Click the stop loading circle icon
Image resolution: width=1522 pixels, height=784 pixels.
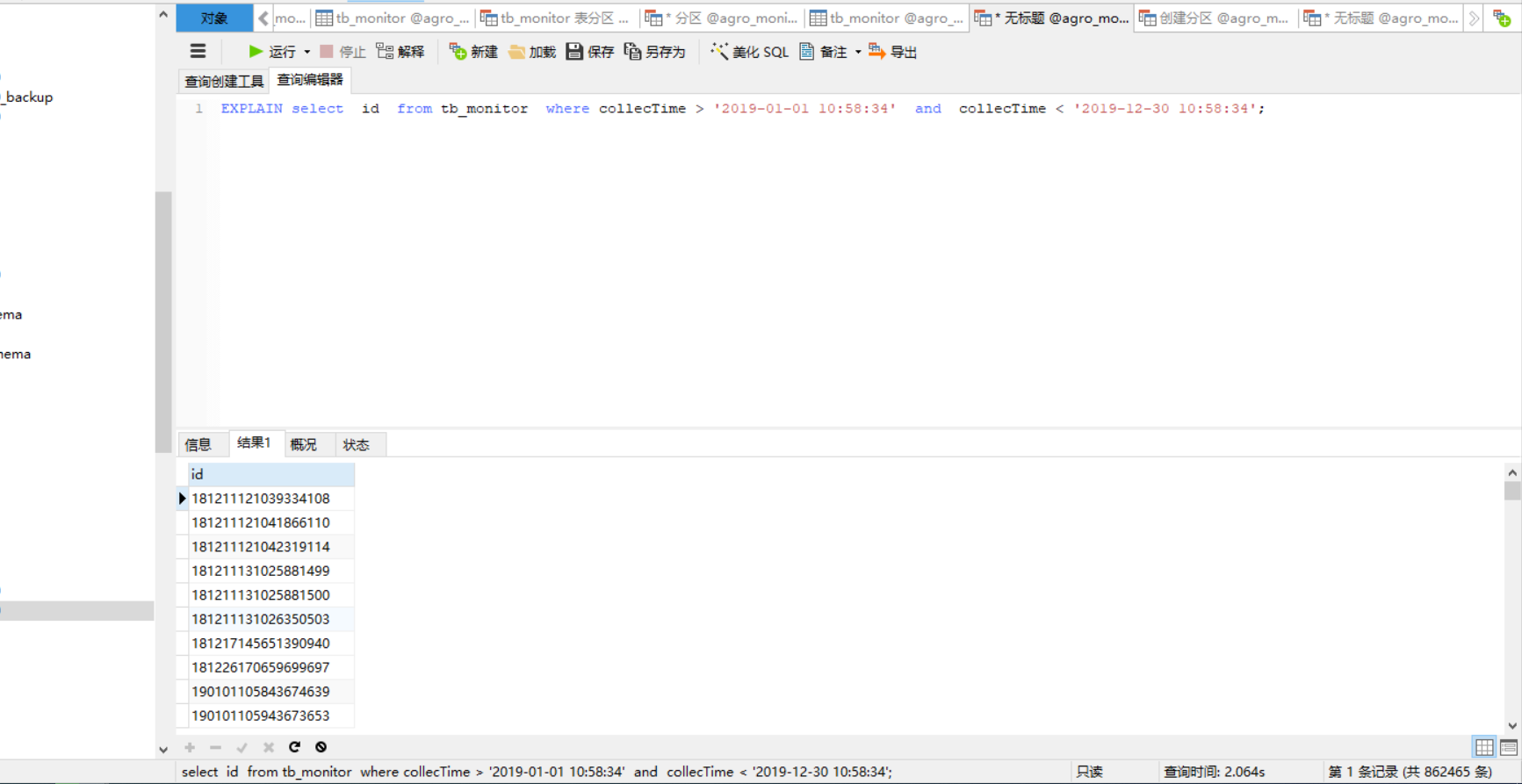coord(321,747)
